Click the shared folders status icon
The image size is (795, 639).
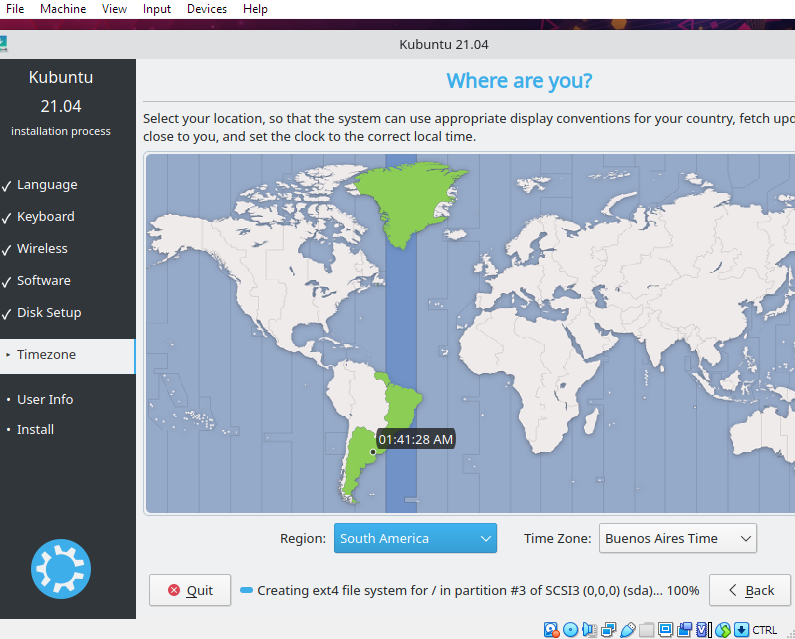click(646, 630)
